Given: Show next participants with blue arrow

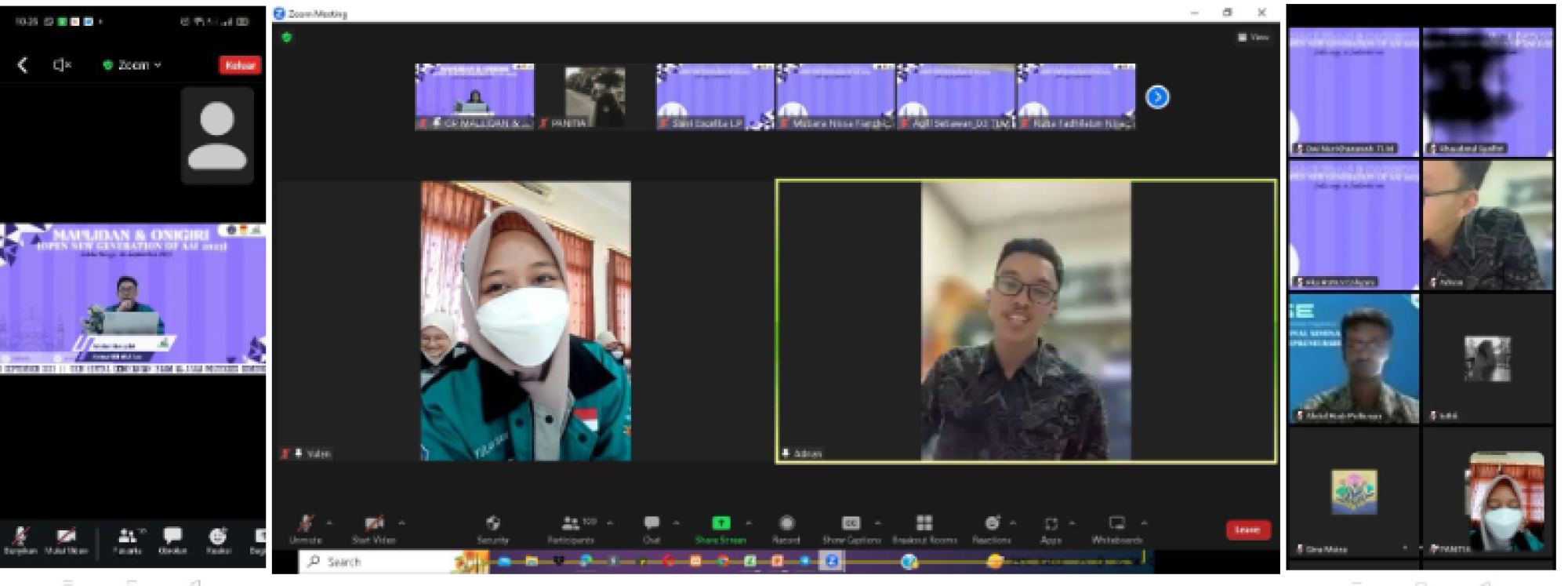Looking at the screenshot, I should pyautogui.click(x=1157, y=96).
